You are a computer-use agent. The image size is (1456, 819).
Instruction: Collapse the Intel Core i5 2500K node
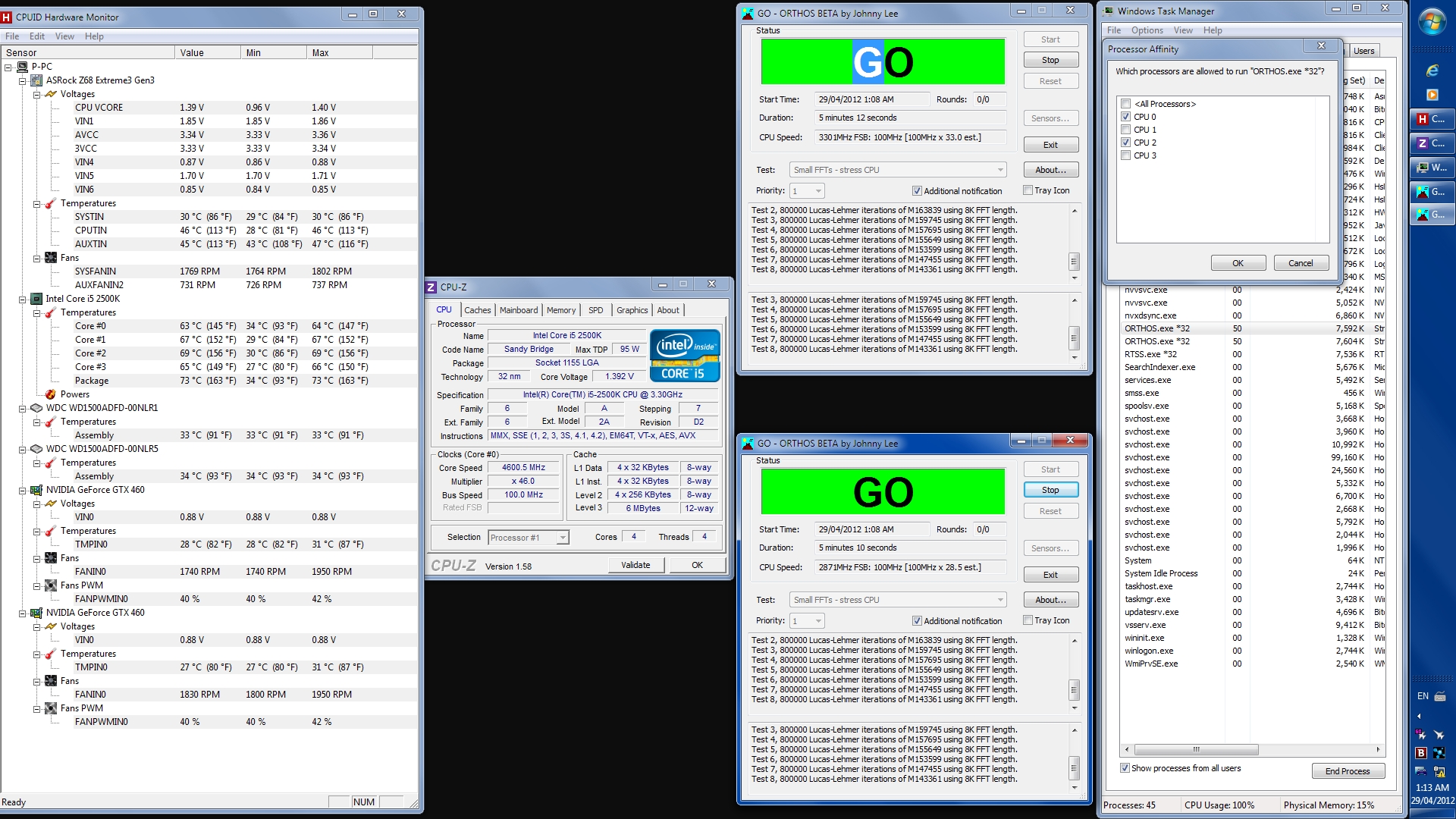pyautogui.click(x=23, y=299)
